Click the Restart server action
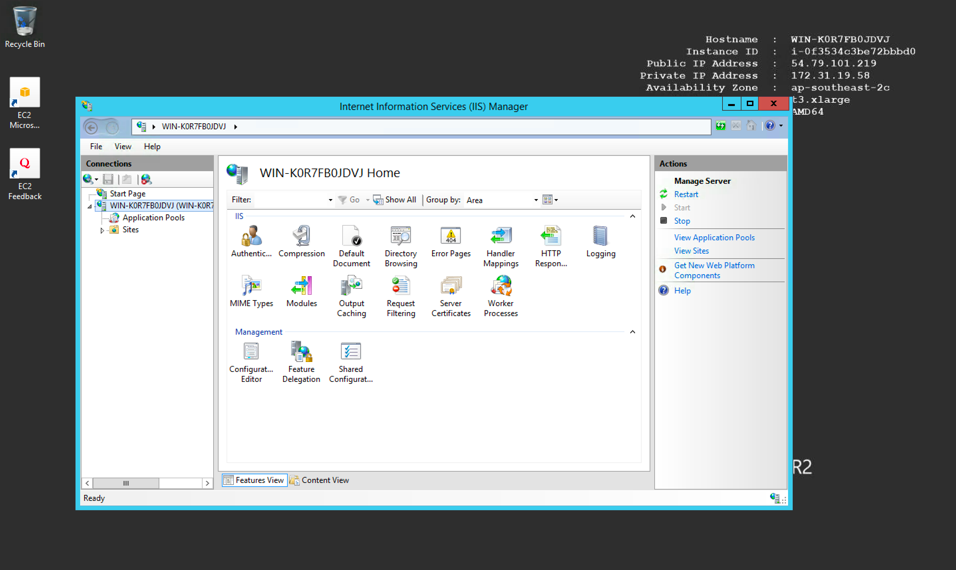 (686, 194)
